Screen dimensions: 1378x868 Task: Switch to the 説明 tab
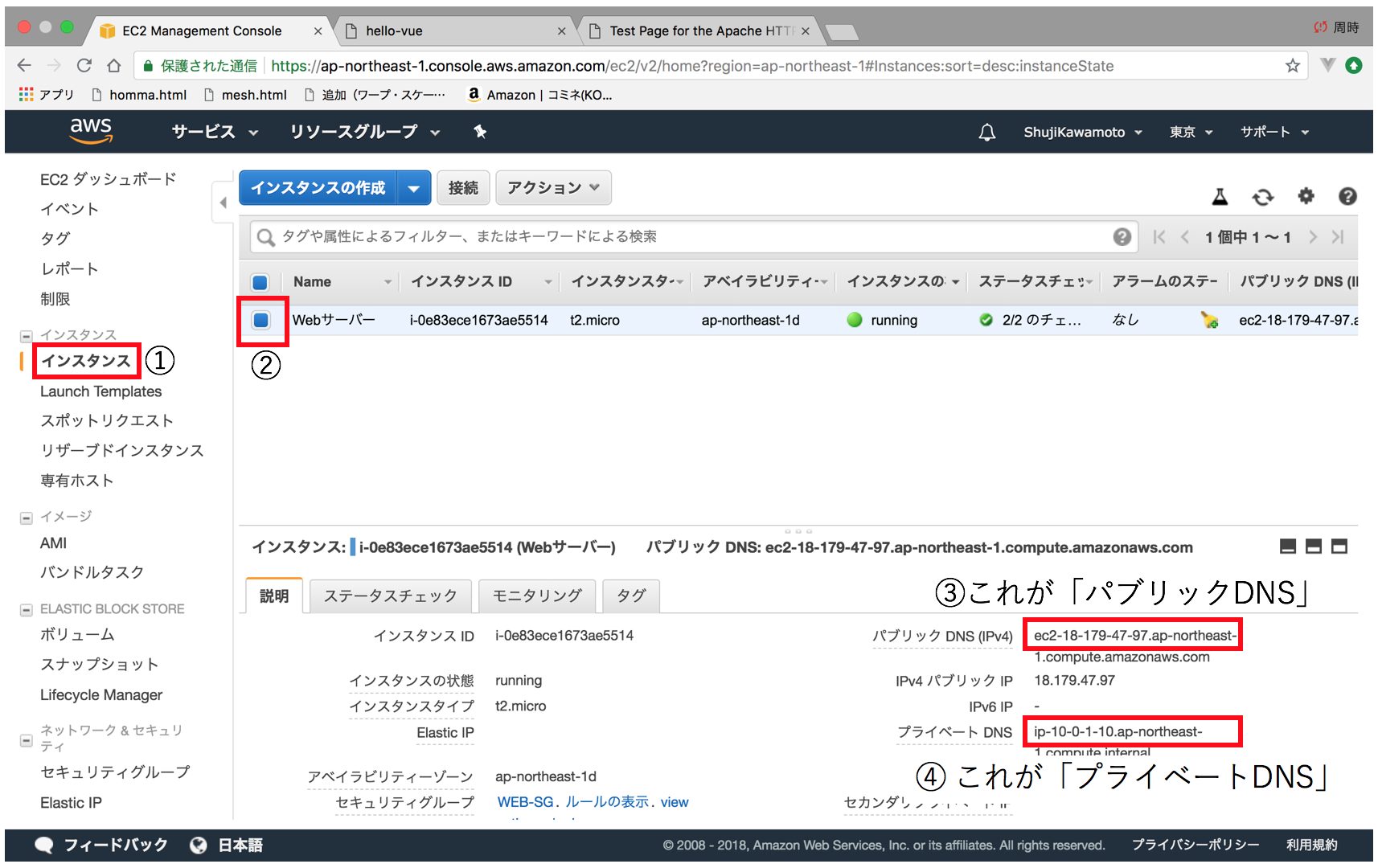click(x=274, y=596)
